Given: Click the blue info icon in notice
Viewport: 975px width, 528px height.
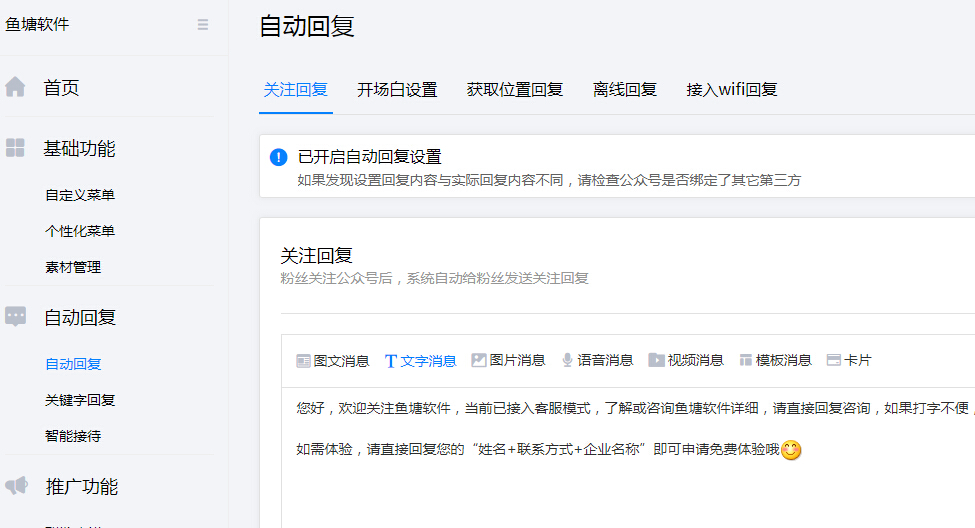Looking at the screenshot, I should click(x=279, y=157).
